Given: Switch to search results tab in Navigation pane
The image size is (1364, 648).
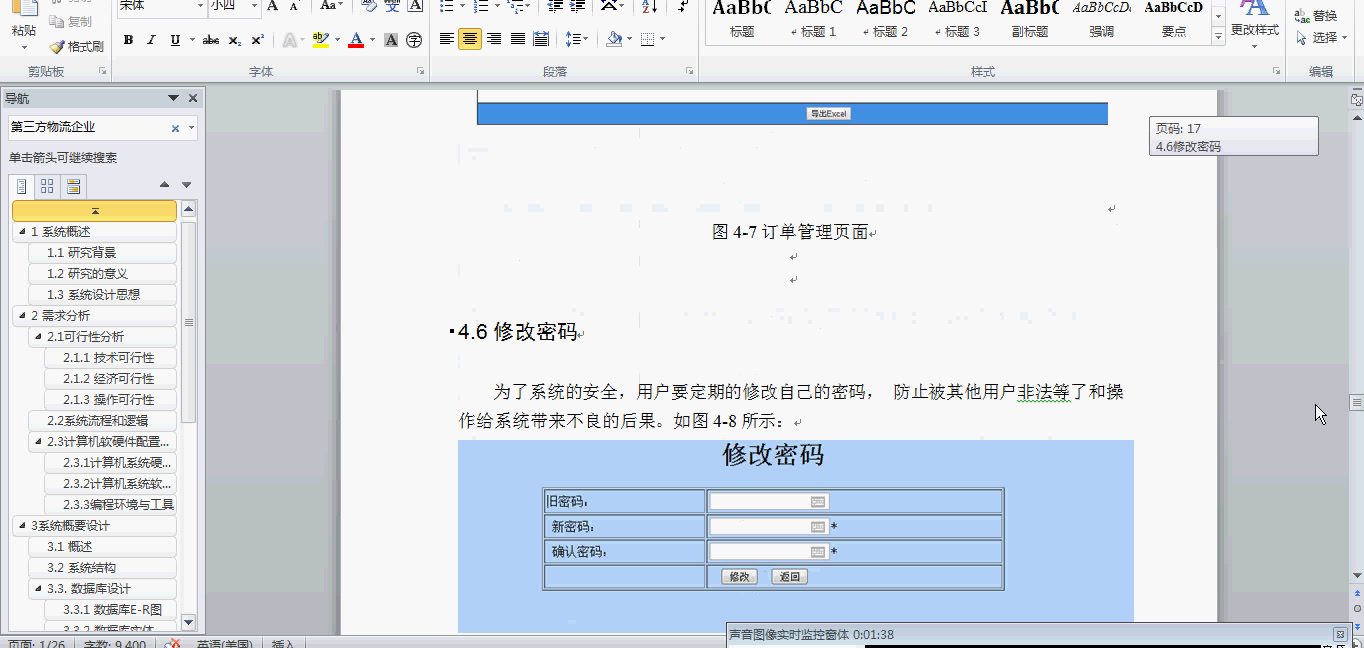Looking at the screenshot, I should pos(72,186).
